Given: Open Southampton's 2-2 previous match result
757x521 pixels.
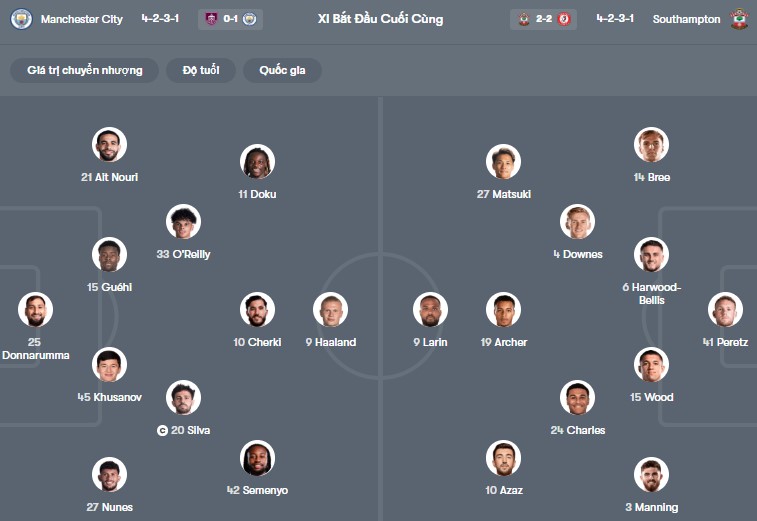Looking at the screenshot, I should (545, 19).
